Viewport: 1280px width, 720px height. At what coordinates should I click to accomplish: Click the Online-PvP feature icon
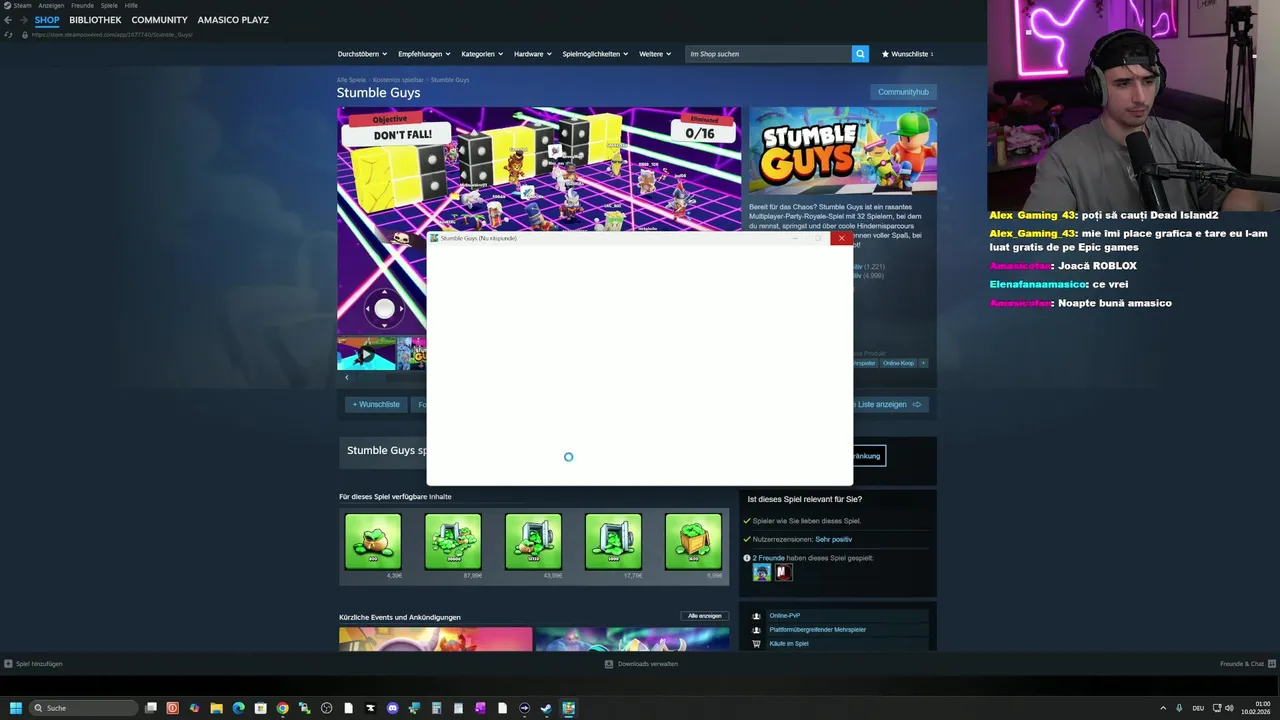coord(756,616)
